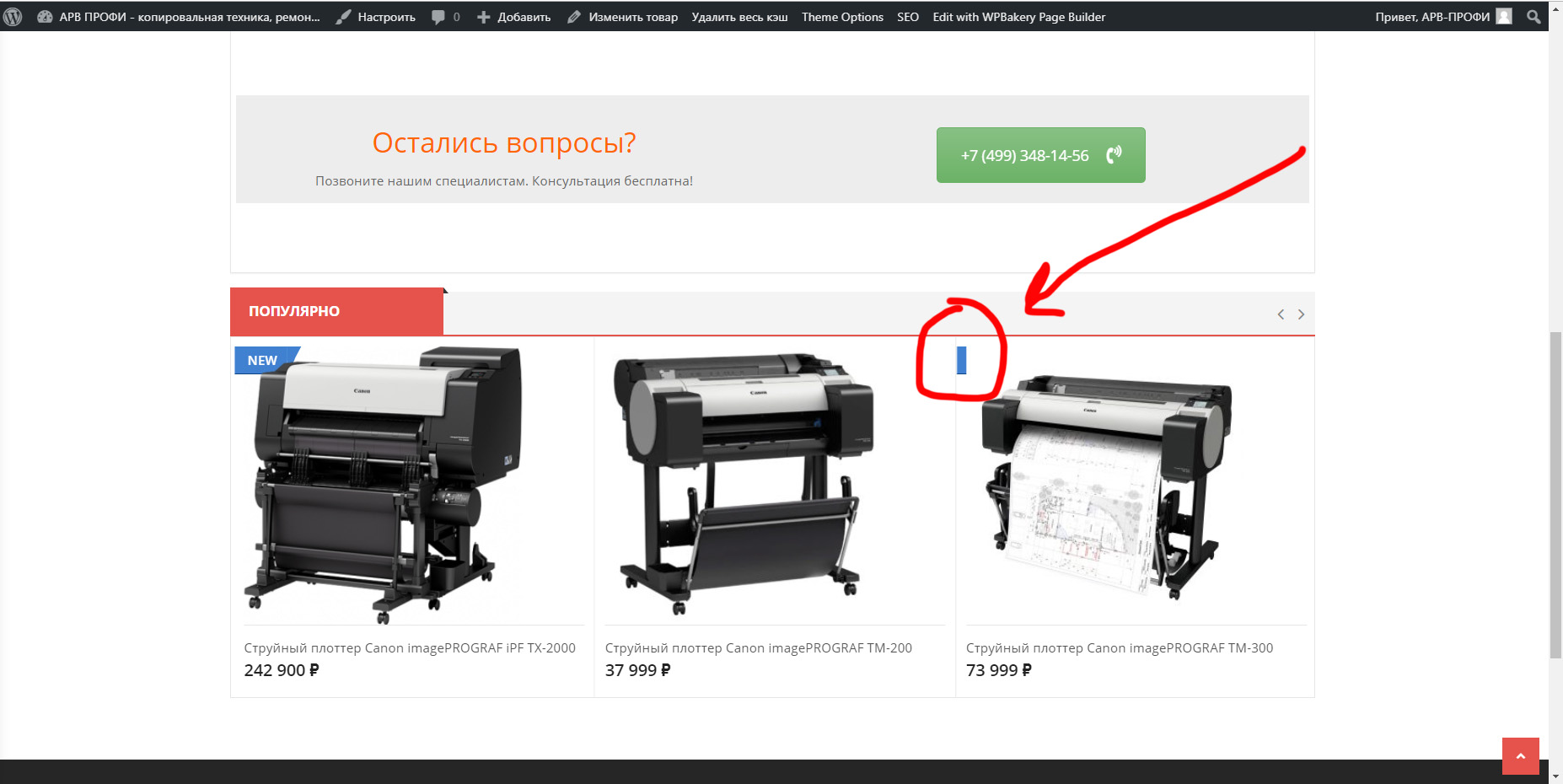This screenshot has height=784, width=1563.
Task: Open the Canon imagePROGRAF TM-300 title link
Action: click(x=1120, y=648)
